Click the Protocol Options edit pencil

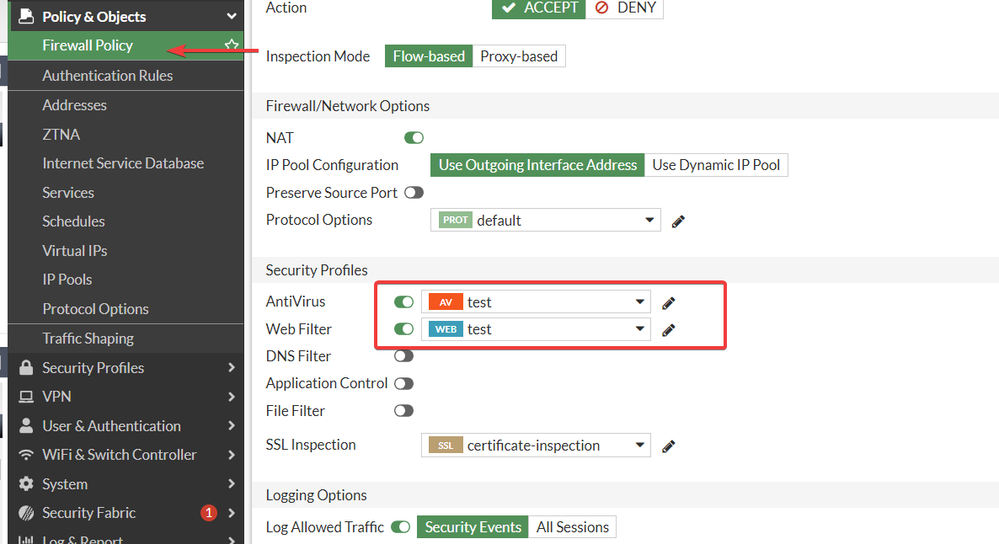coord(678,221)
